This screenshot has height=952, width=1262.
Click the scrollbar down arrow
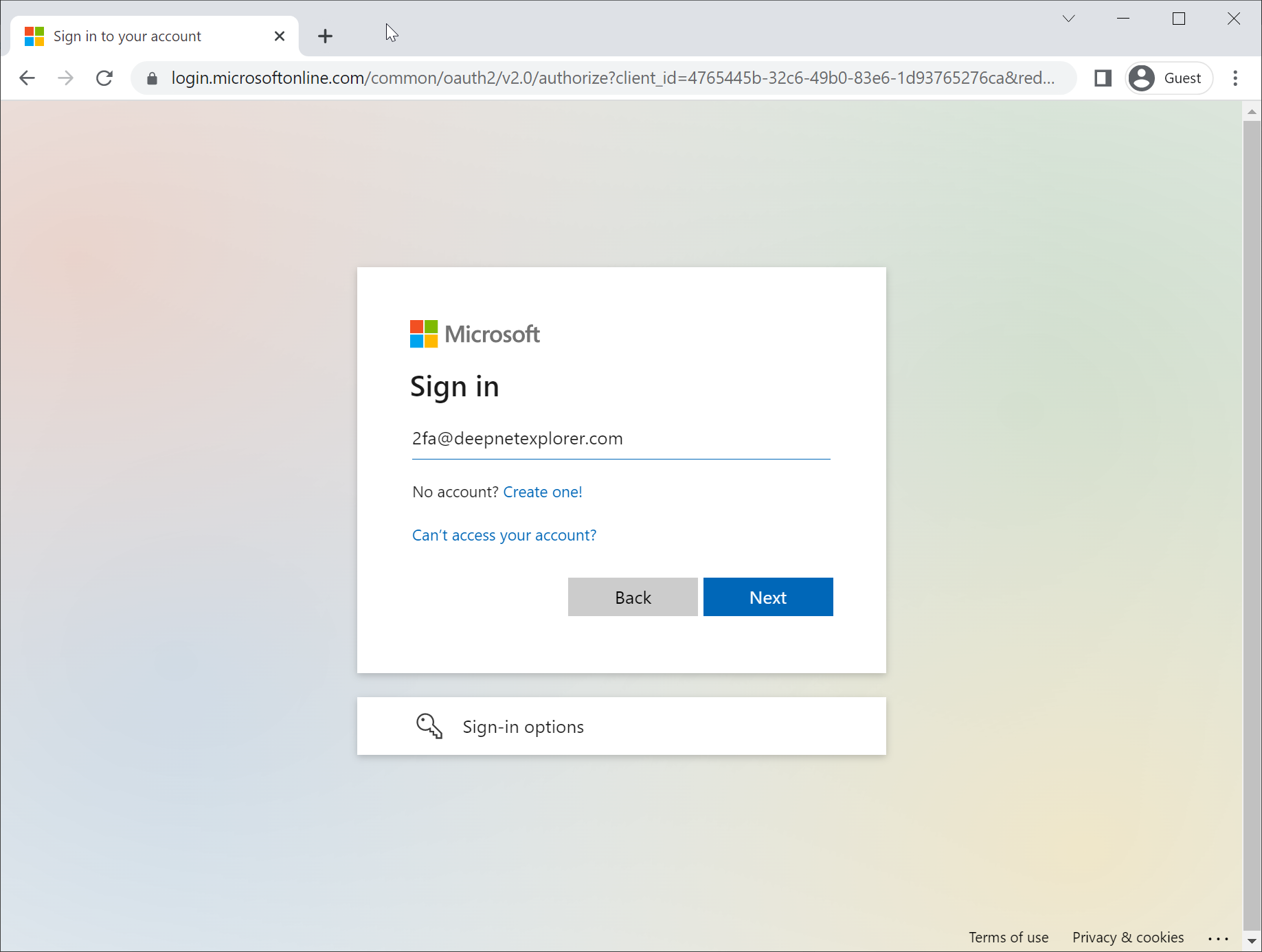pyautogui.click(x=1252, y=941)
